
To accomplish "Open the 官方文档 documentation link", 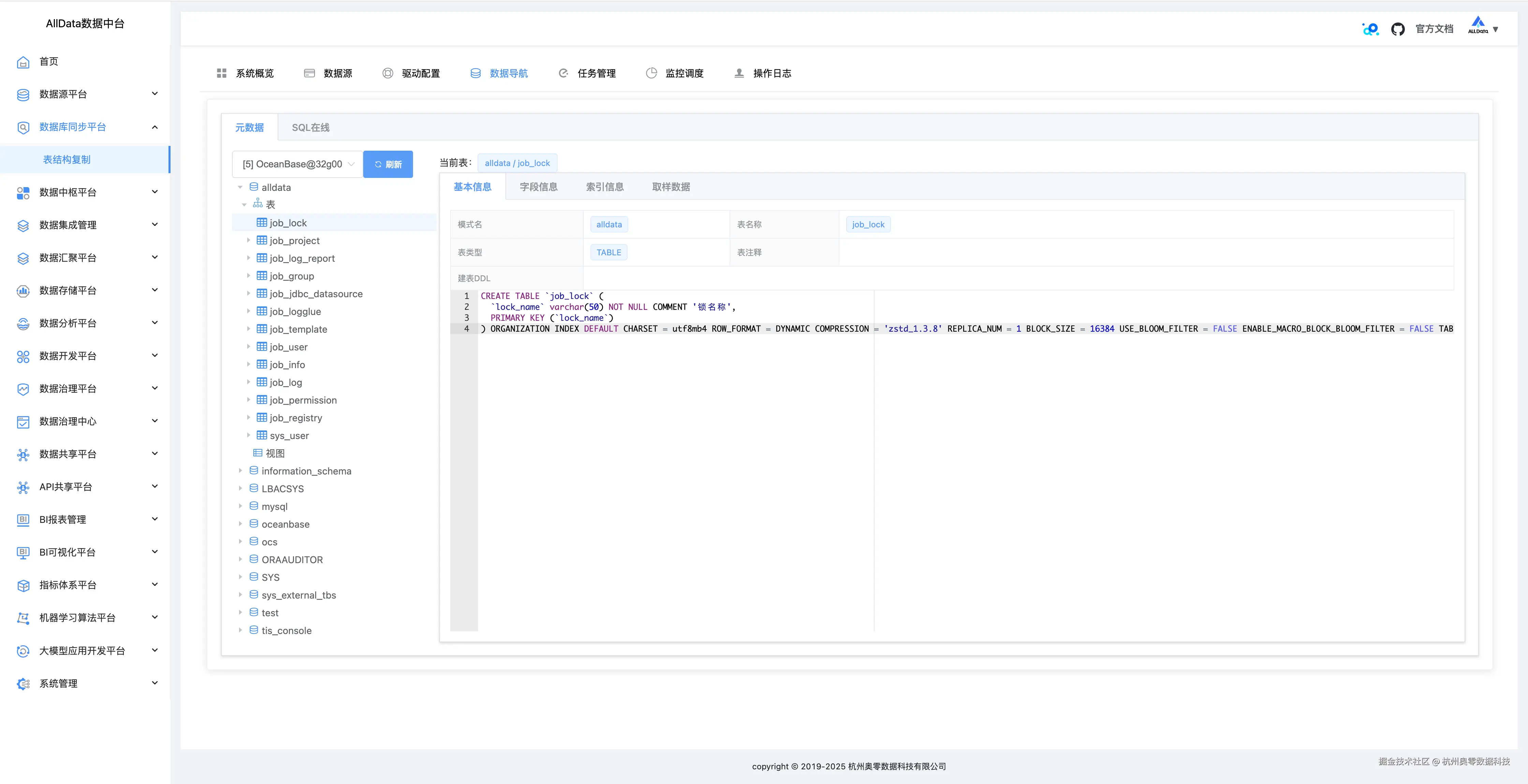I will tap(1434, 29).
